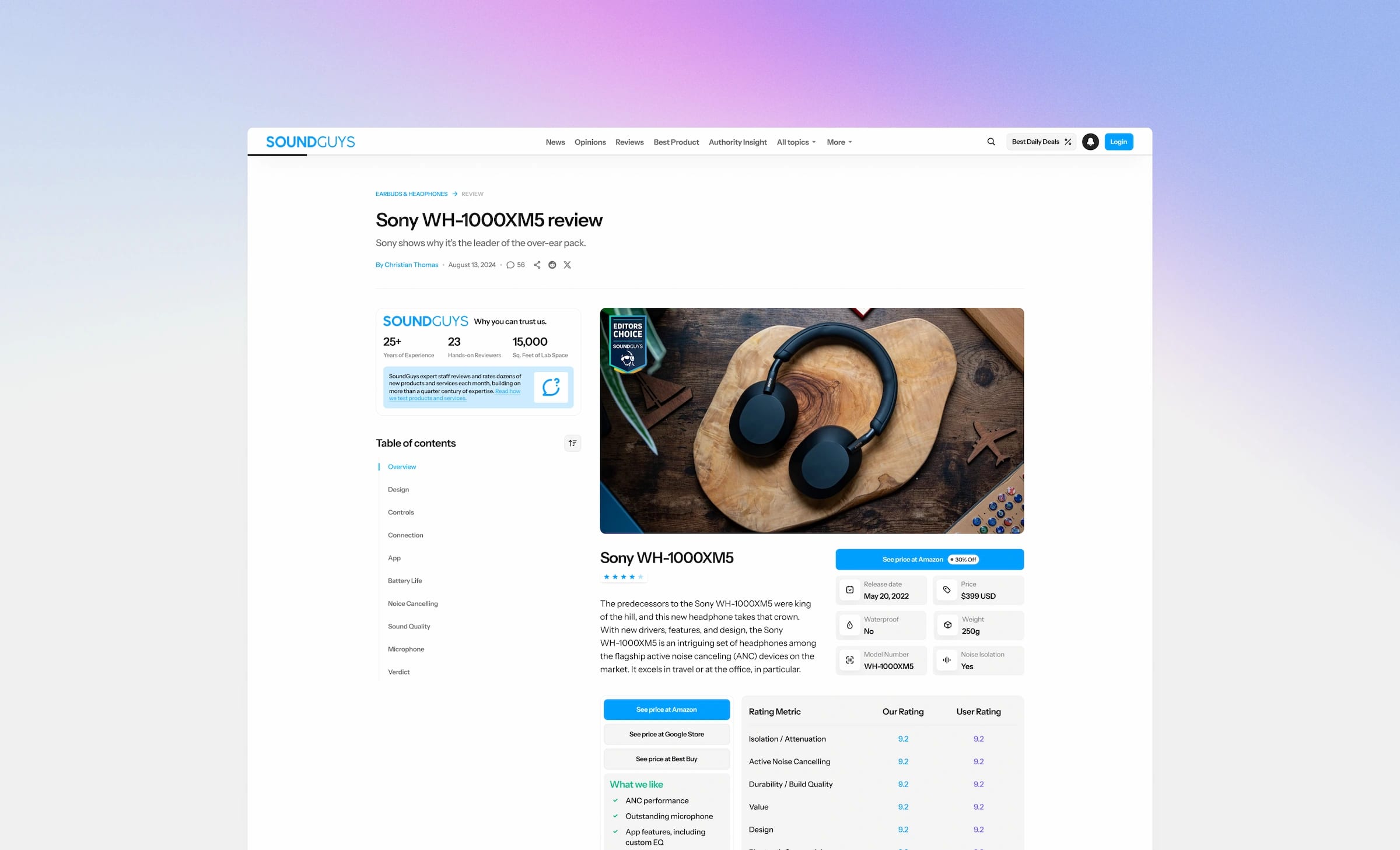The width and height of the screenshot is (1400, 850).
Task: Click the Best Daily Deals button
Action: pyautogui.click(x=1041, y=142)
